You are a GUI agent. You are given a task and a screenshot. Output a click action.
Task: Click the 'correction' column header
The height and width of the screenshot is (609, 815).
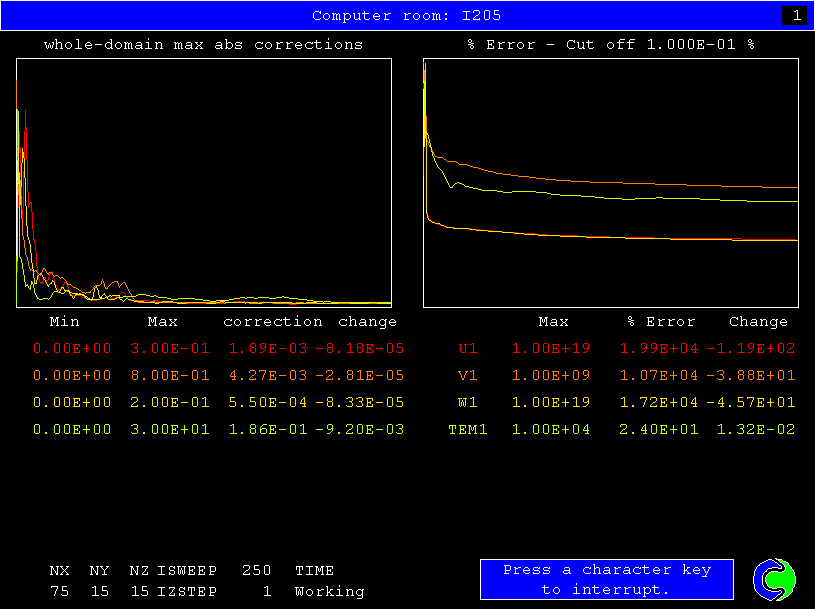(273, 322)
